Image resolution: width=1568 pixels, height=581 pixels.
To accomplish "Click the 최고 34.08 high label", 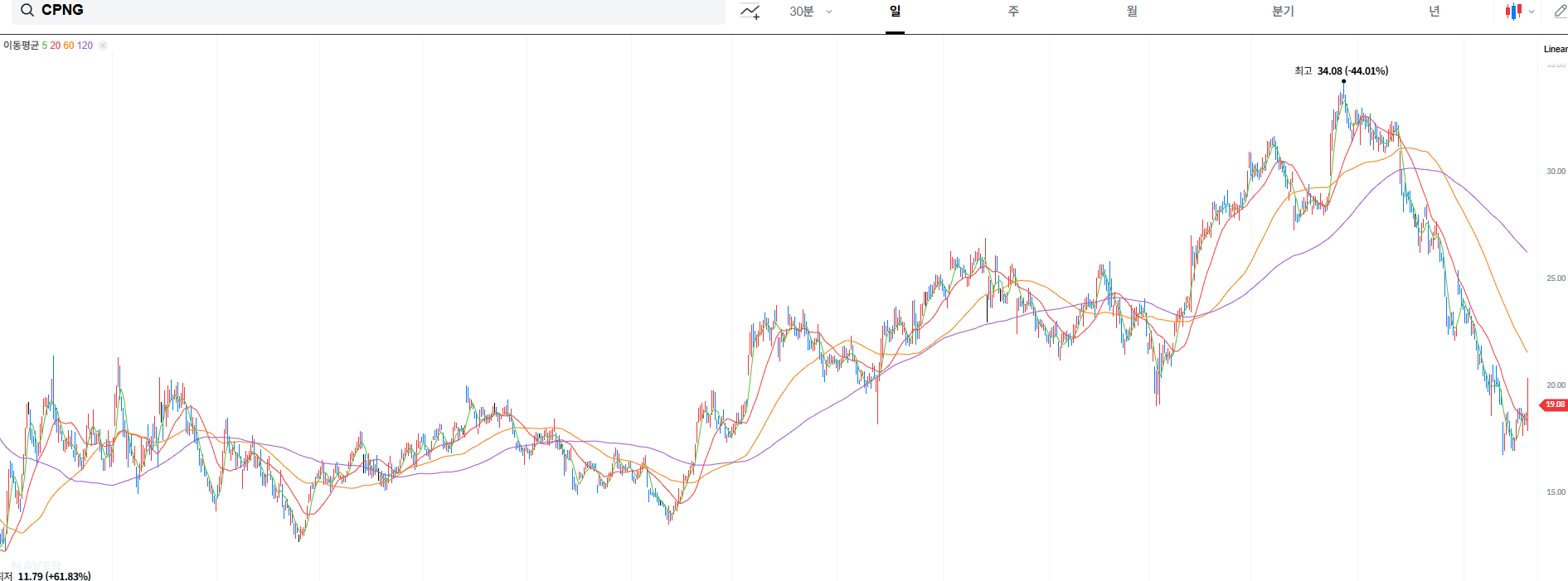I will (x=1341, y=71).
